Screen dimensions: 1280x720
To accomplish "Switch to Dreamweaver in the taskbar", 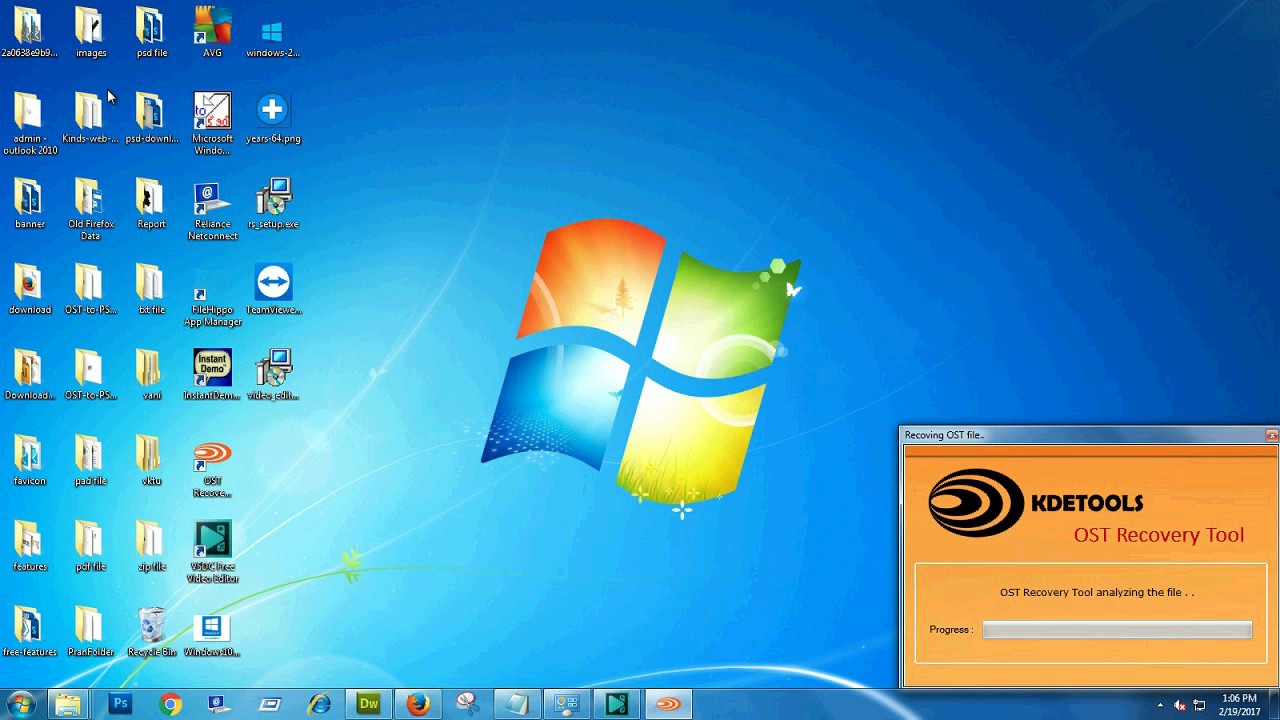I will coord(369,704).
